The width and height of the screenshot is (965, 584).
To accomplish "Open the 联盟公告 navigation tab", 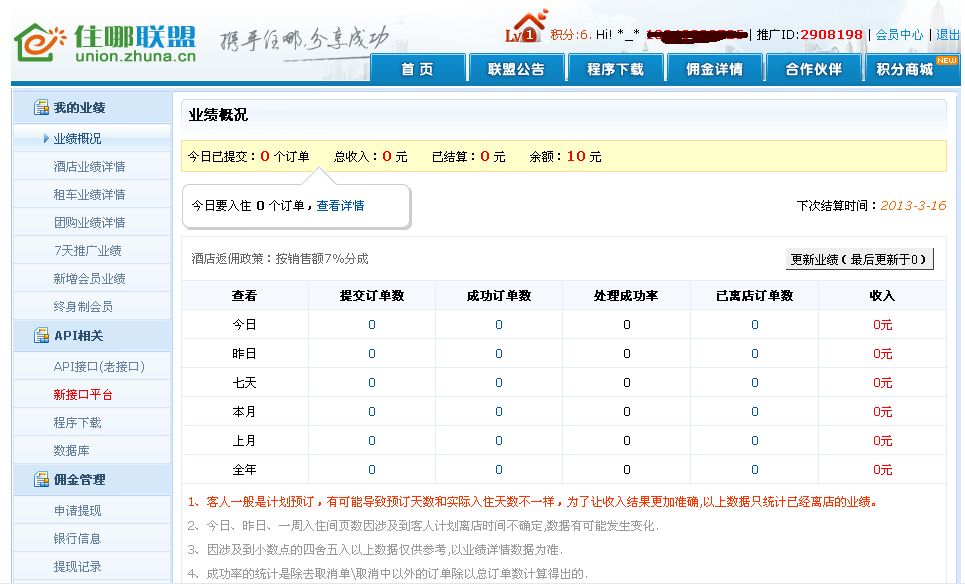I will (516, 69).
